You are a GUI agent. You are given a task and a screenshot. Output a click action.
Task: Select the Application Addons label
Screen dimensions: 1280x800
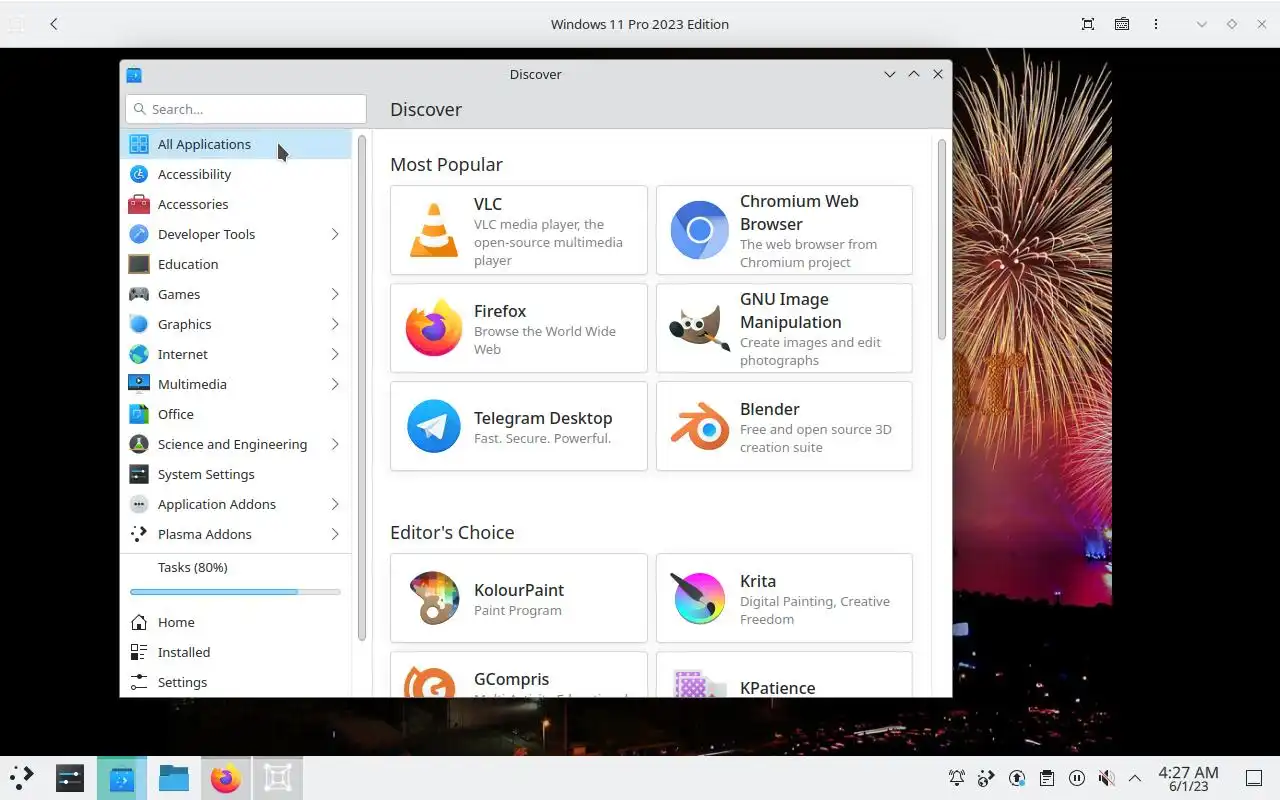coord(217,504)
